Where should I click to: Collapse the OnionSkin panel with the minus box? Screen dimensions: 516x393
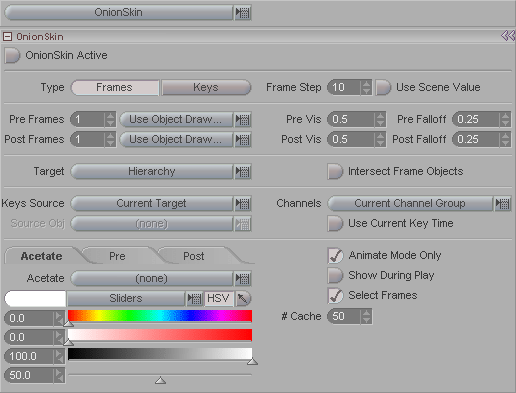click(7, 36)
